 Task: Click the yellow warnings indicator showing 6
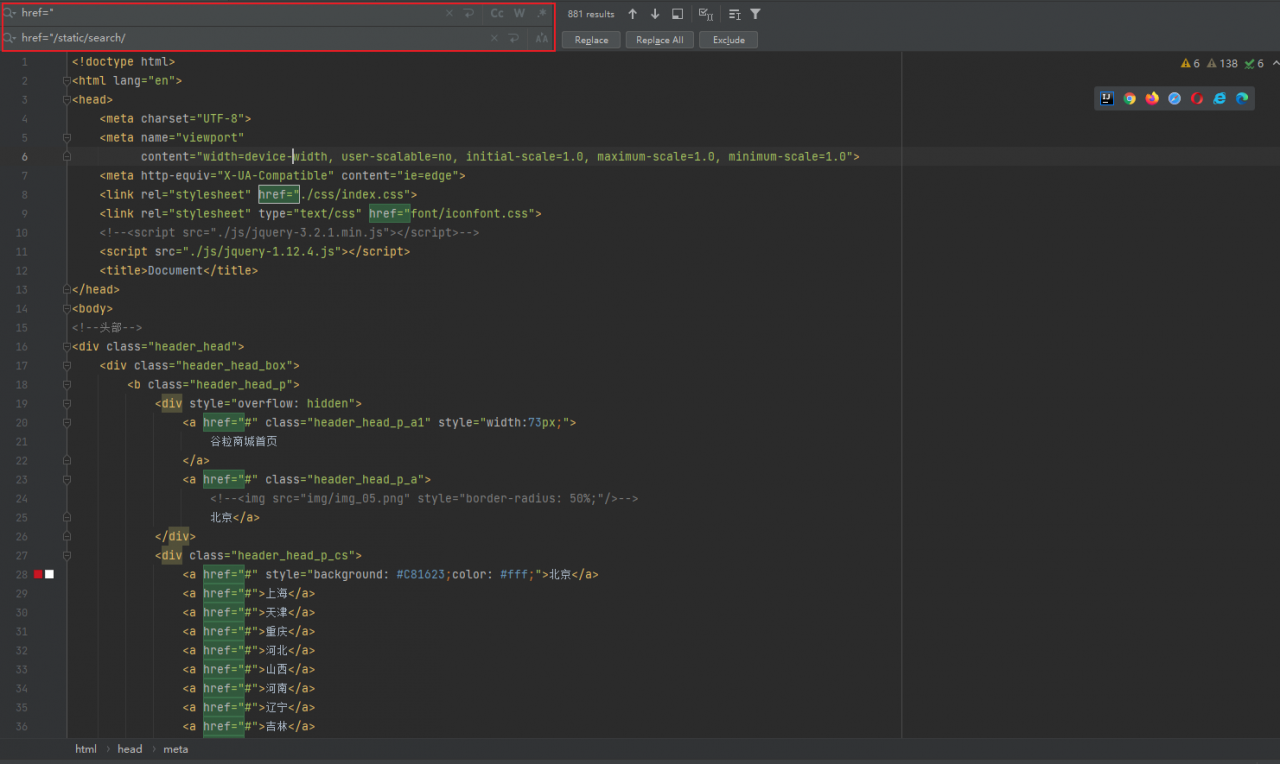coord(1190,63)
